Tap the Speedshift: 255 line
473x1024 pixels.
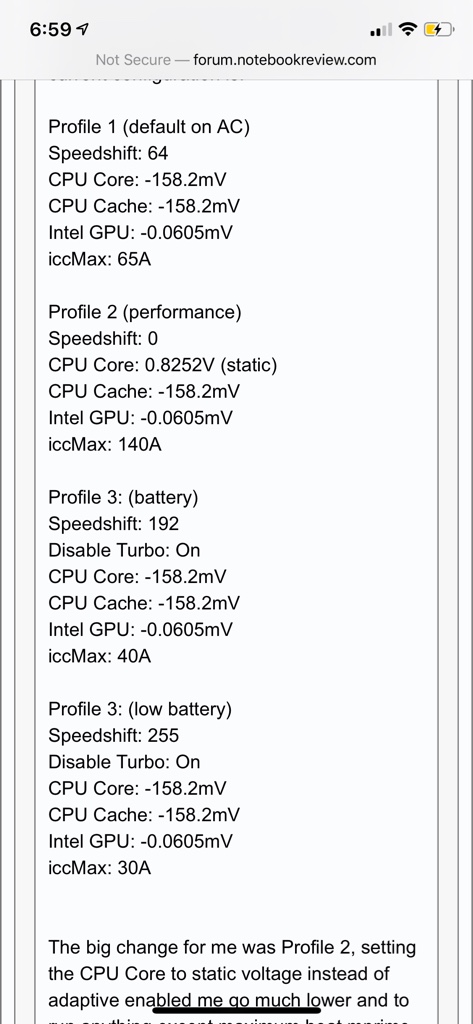coord(114,735)
